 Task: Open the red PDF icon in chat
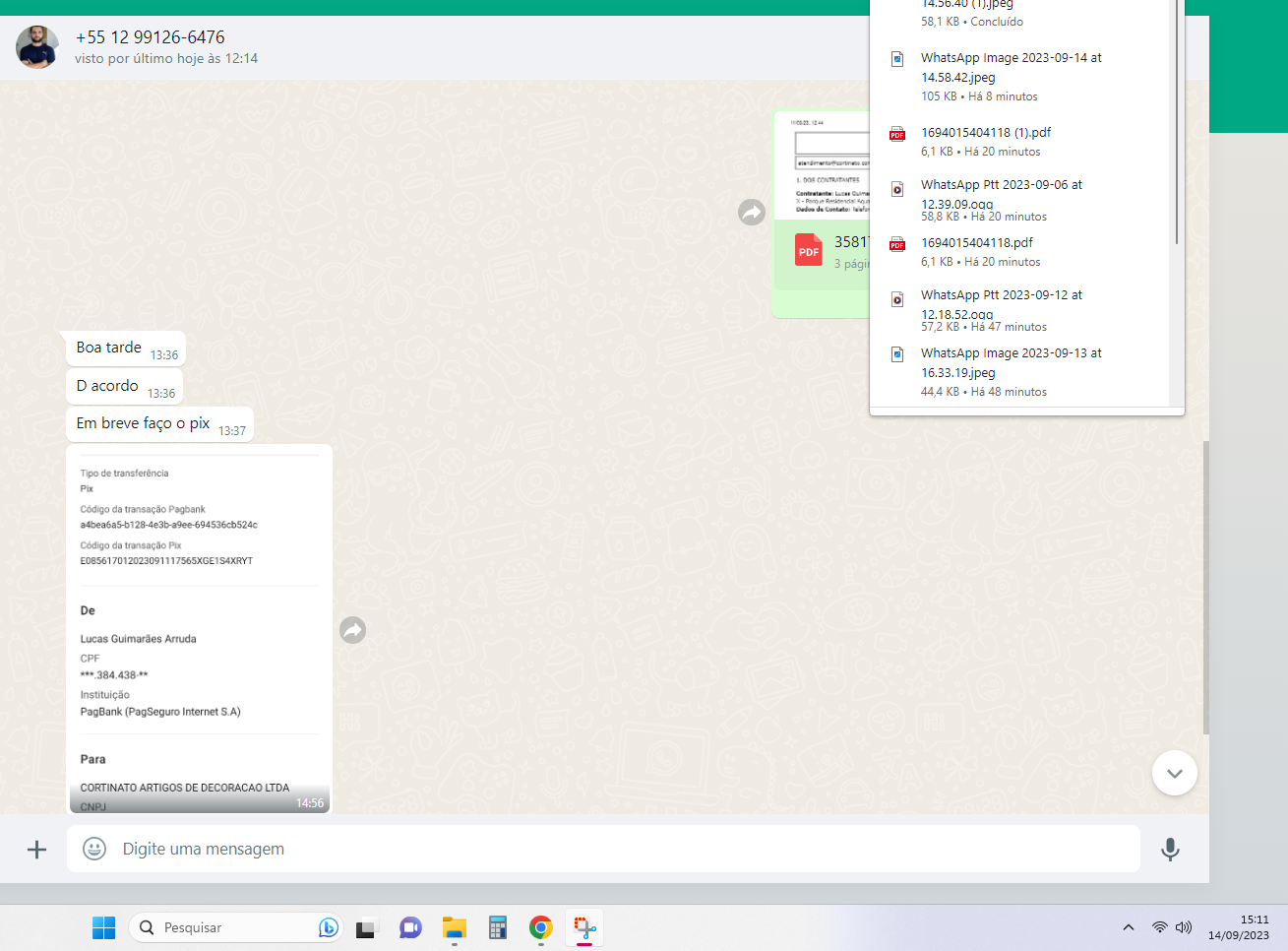809,250
